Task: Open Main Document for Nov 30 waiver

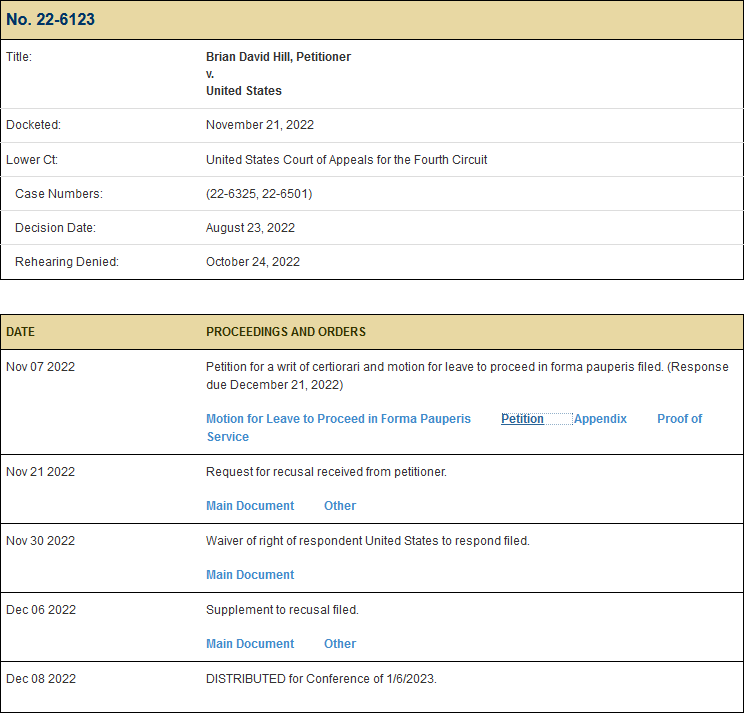Action: [250, 574]
